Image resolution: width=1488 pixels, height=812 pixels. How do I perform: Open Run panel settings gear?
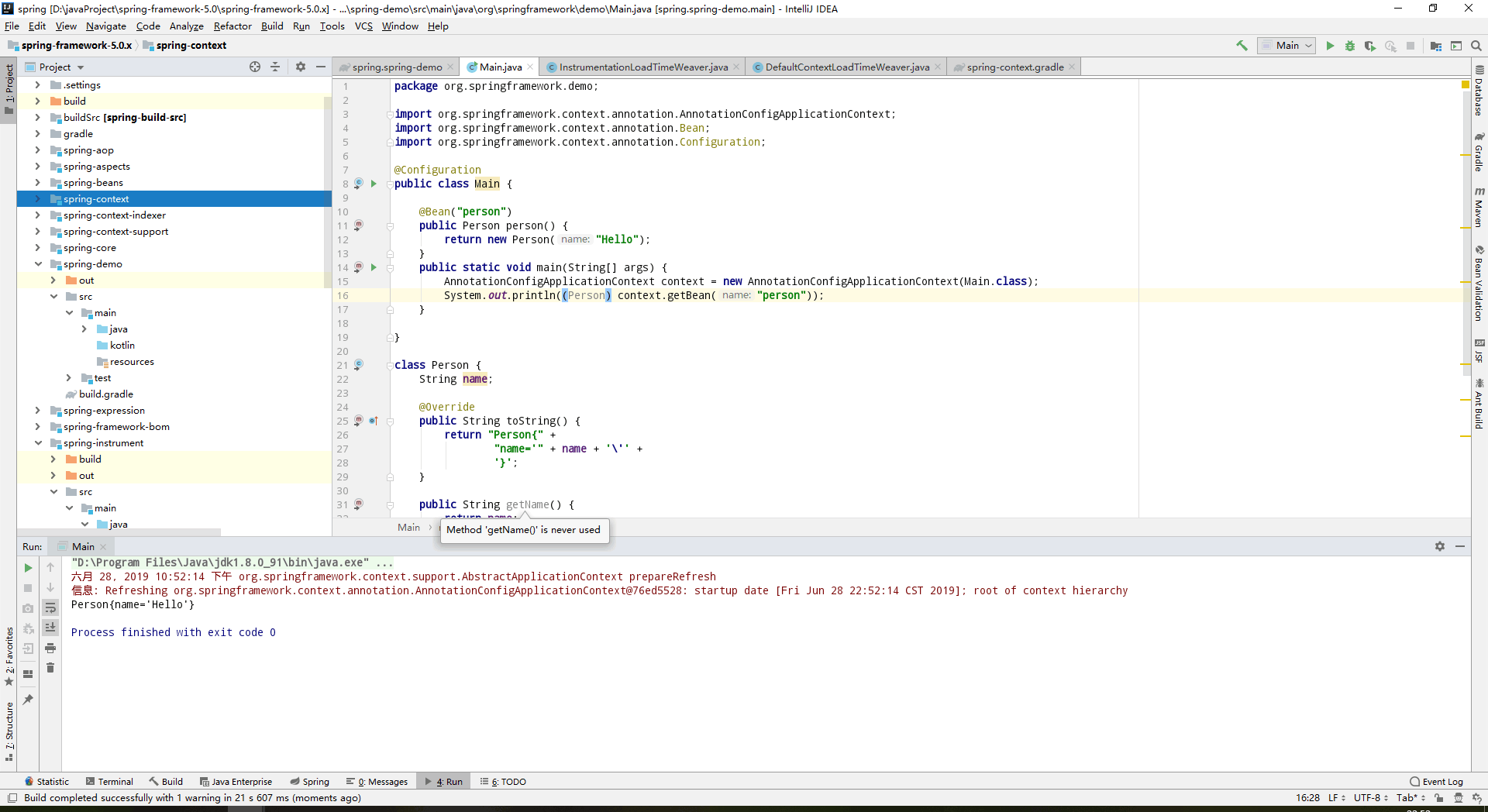[x=1440, y=546]
